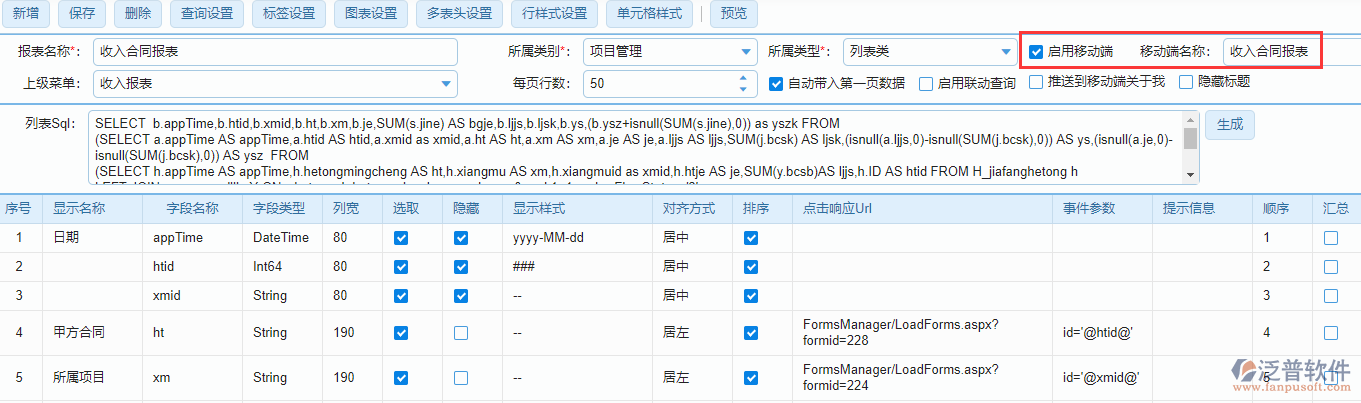Viewport: 1361px width, 403px height.
Task: Toggle 隐藏 for the htid row
Action: click(x=461, y=267)
